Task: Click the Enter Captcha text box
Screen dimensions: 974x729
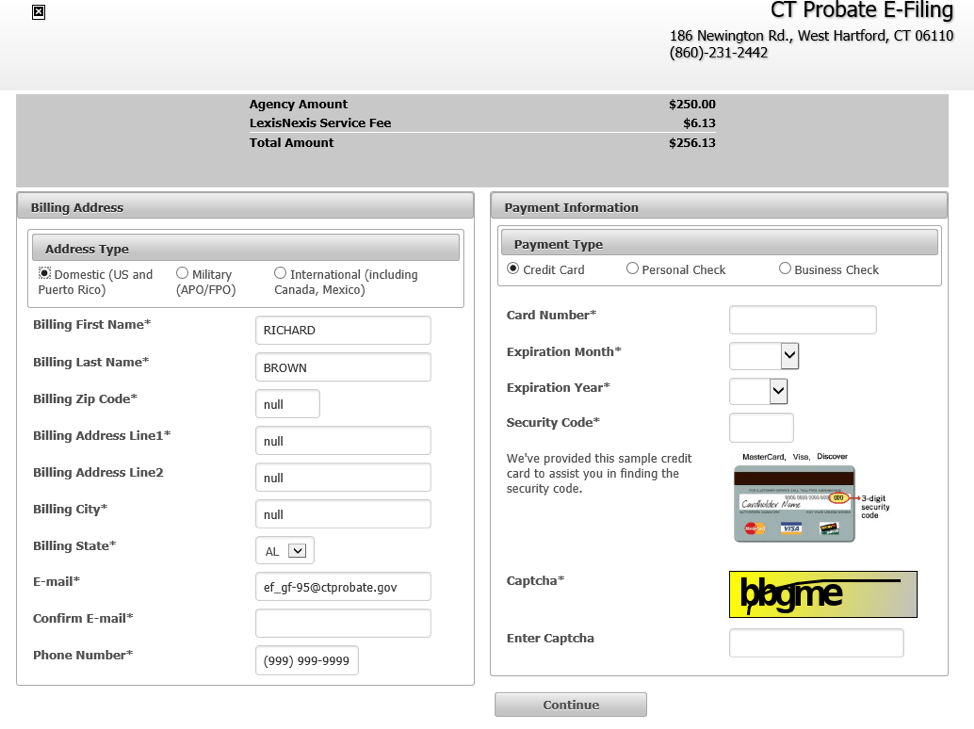Action: [x=816, y=643]
